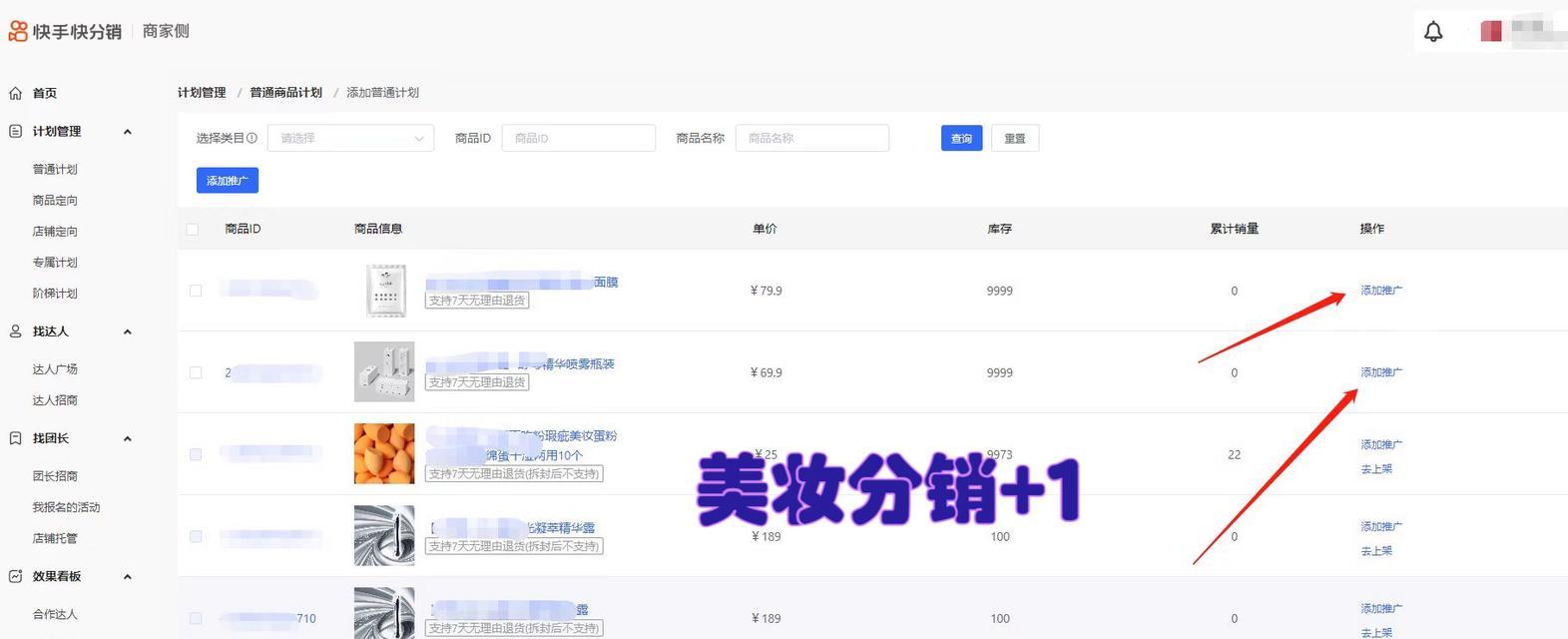Click 添加推广 in the ¥25 row

1381,444
